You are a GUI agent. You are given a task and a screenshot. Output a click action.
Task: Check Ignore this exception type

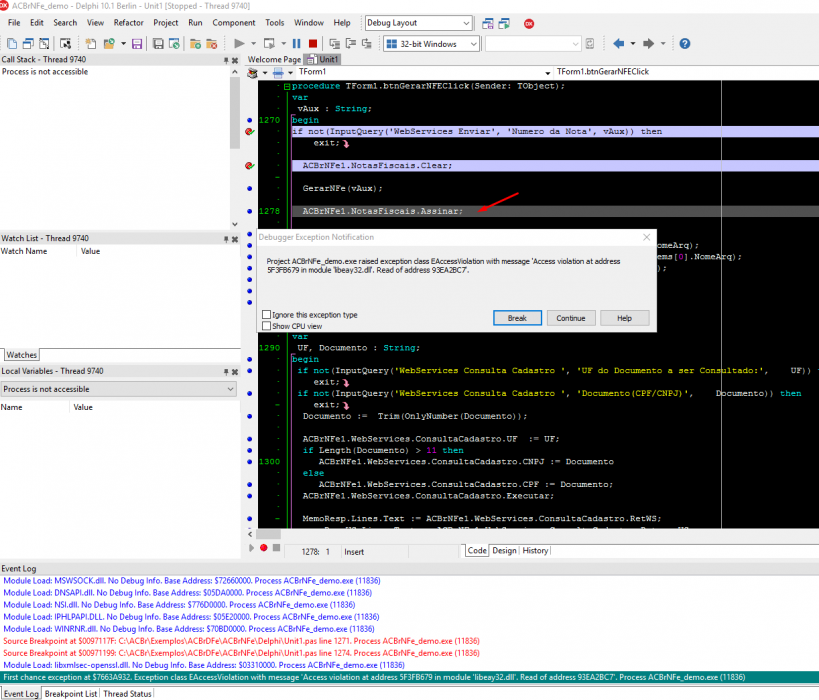click(266, 314)
